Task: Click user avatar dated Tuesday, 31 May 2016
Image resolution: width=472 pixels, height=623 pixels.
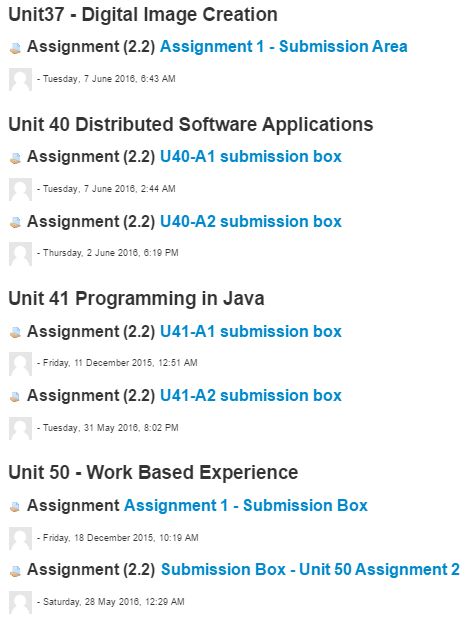Action: tap(21, 428)
